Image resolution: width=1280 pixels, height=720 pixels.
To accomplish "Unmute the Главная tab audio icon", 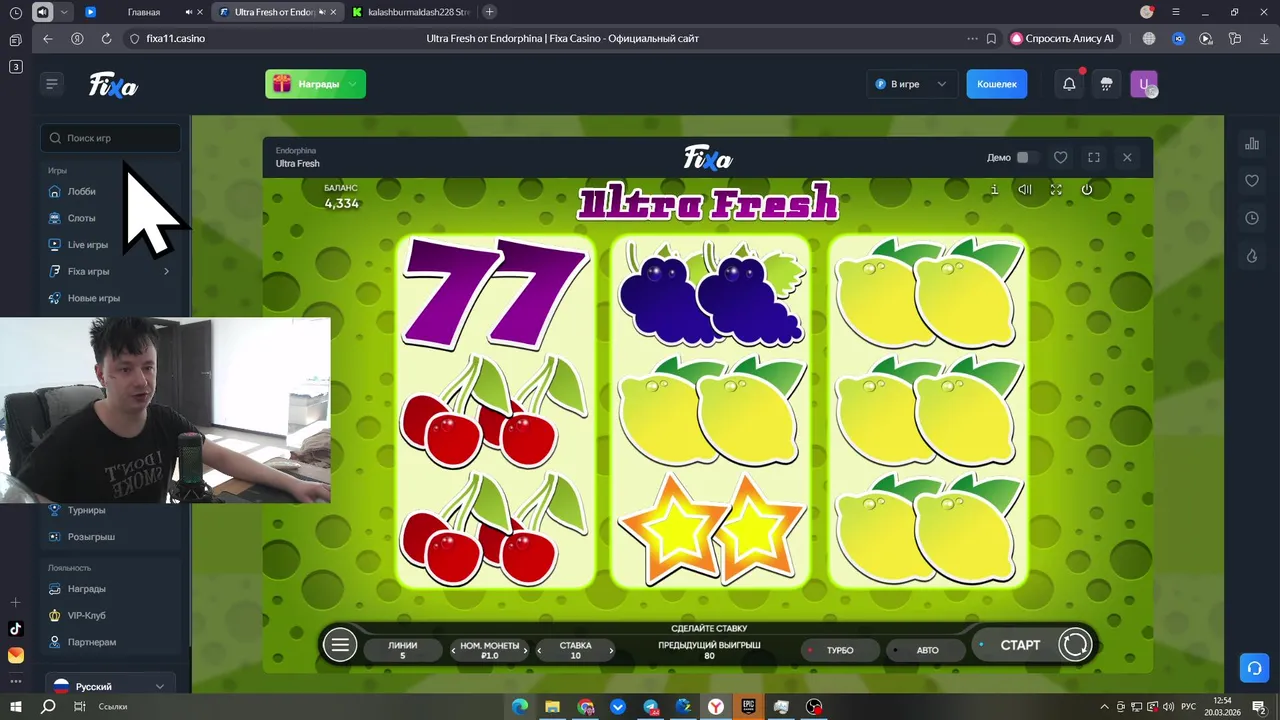I will (x=189, y=12).
